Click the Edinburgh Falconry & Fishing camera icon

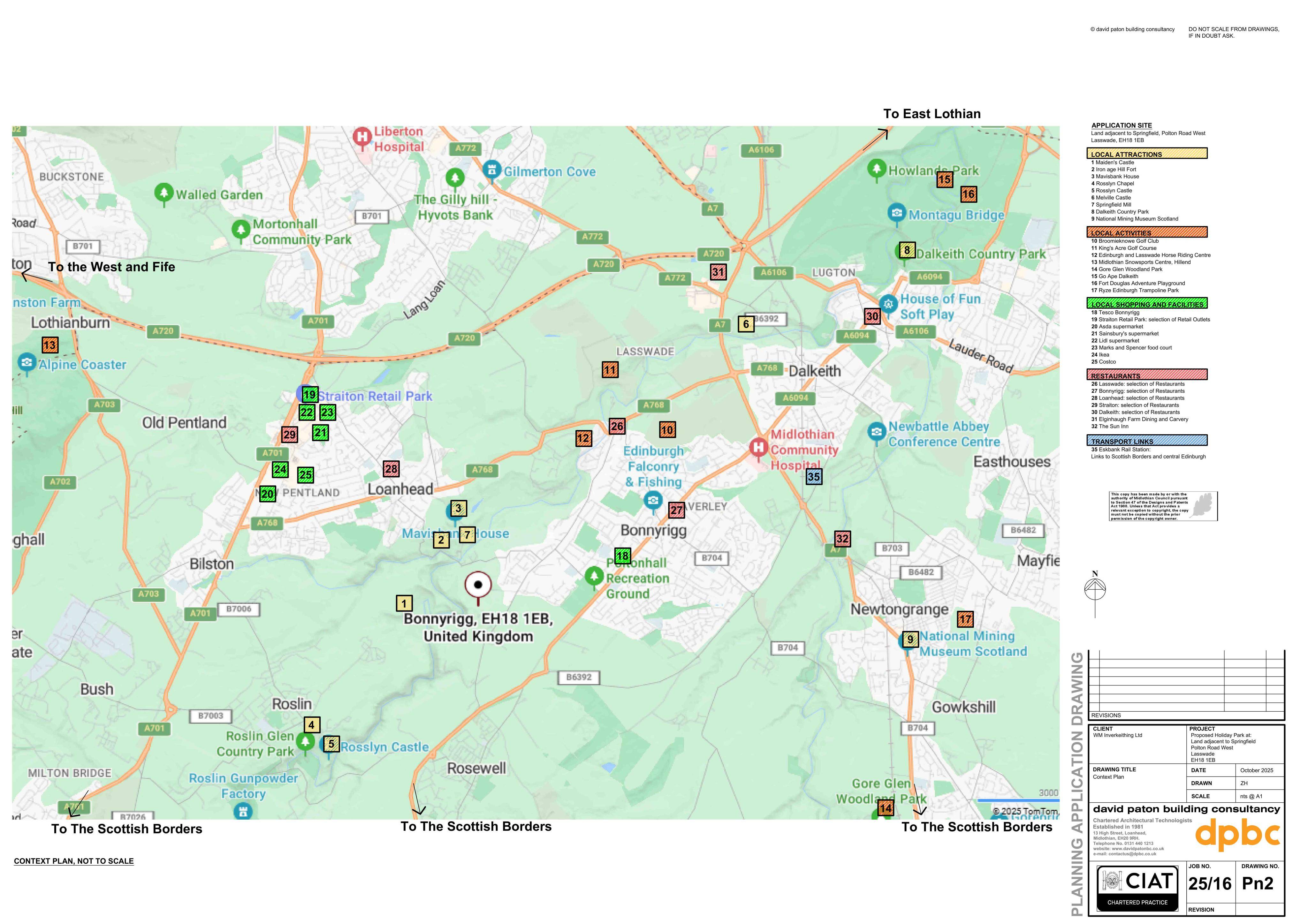[653, 501]
